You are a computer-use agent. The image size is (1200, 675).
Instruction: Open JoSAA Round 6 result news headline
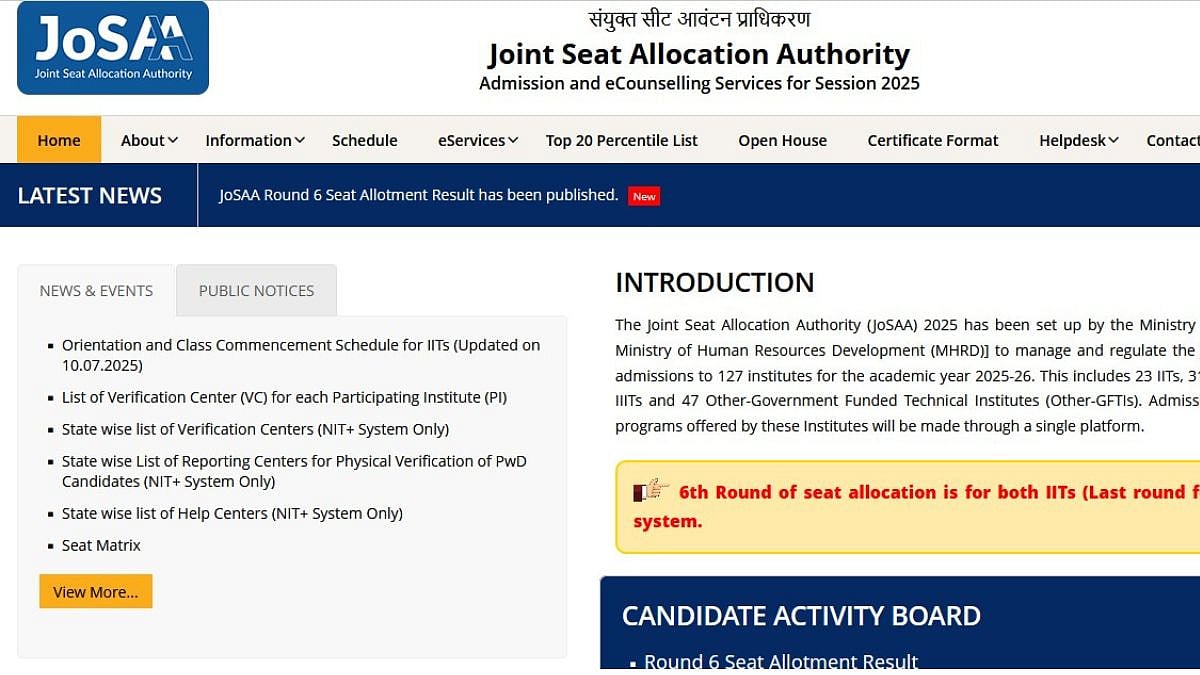click(x=419, y=195)
